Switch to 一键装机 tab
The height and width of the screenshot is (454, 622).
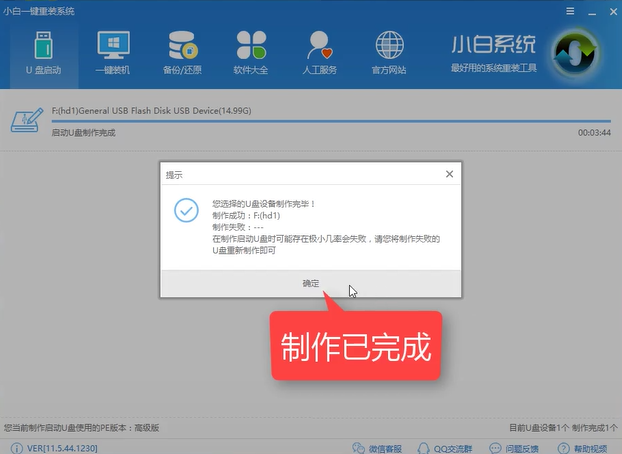[113, 54]
